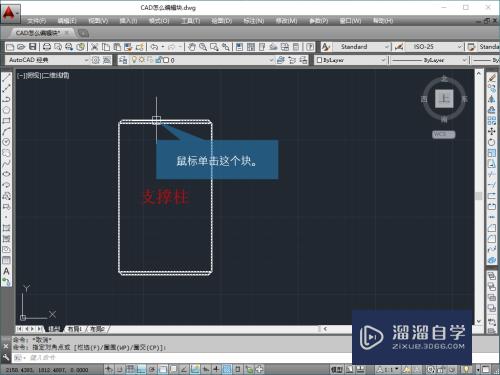Click the Help question mark icon
Screen dimensions: 500x375
point(310,47)
